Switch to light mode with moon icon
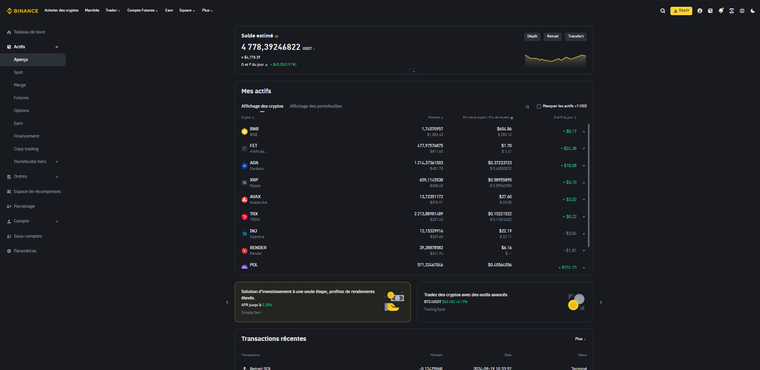Viewport: 760px width, 370px height. click(x=753, y=11)
